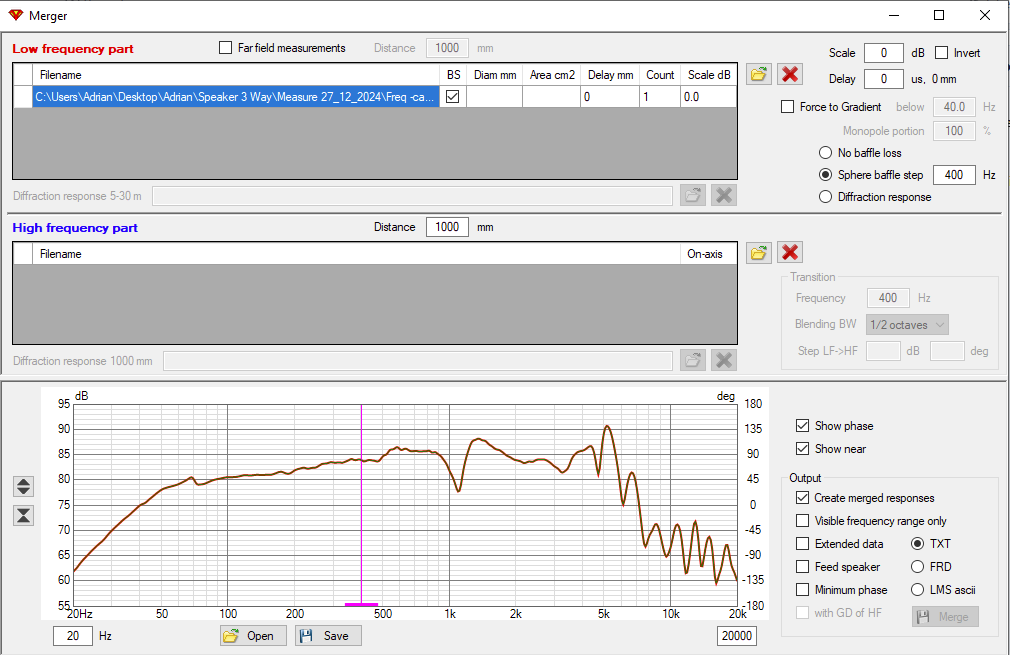Select the low frequency file path row
The width and height of the screenshot is (1010, 655).
(236, 97)
